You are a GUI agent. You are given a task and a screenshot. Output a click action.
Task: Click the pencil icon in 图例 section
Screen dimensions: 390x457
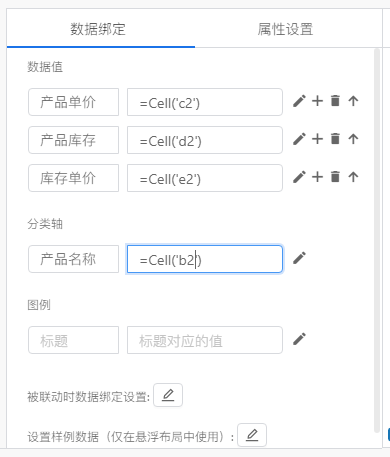299,339
